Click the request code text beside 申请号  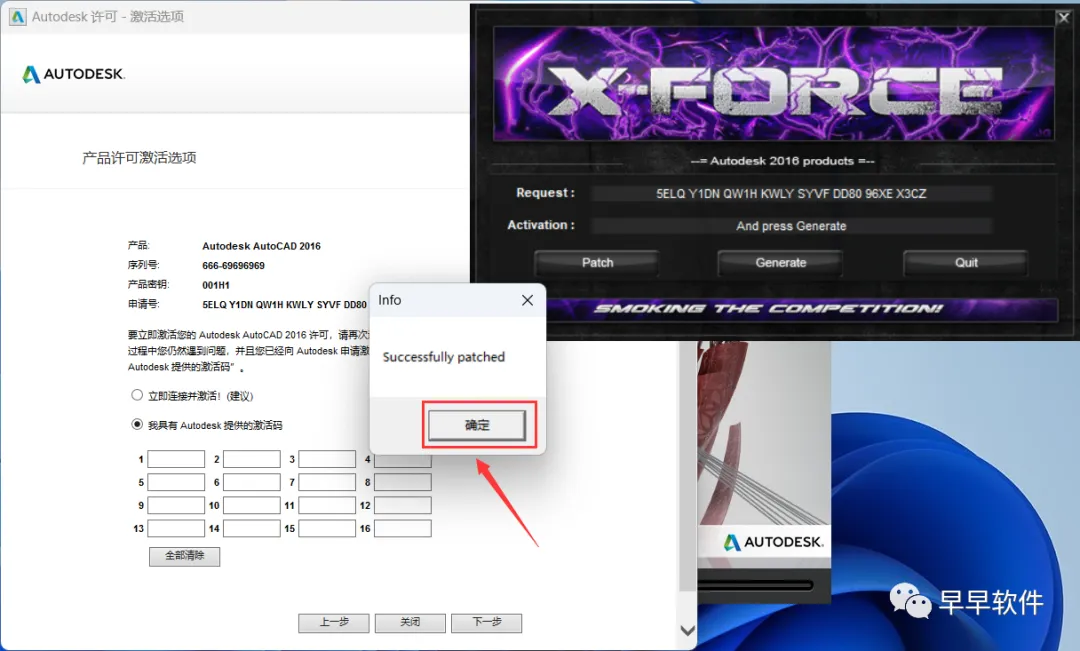[x=284, y=304]
